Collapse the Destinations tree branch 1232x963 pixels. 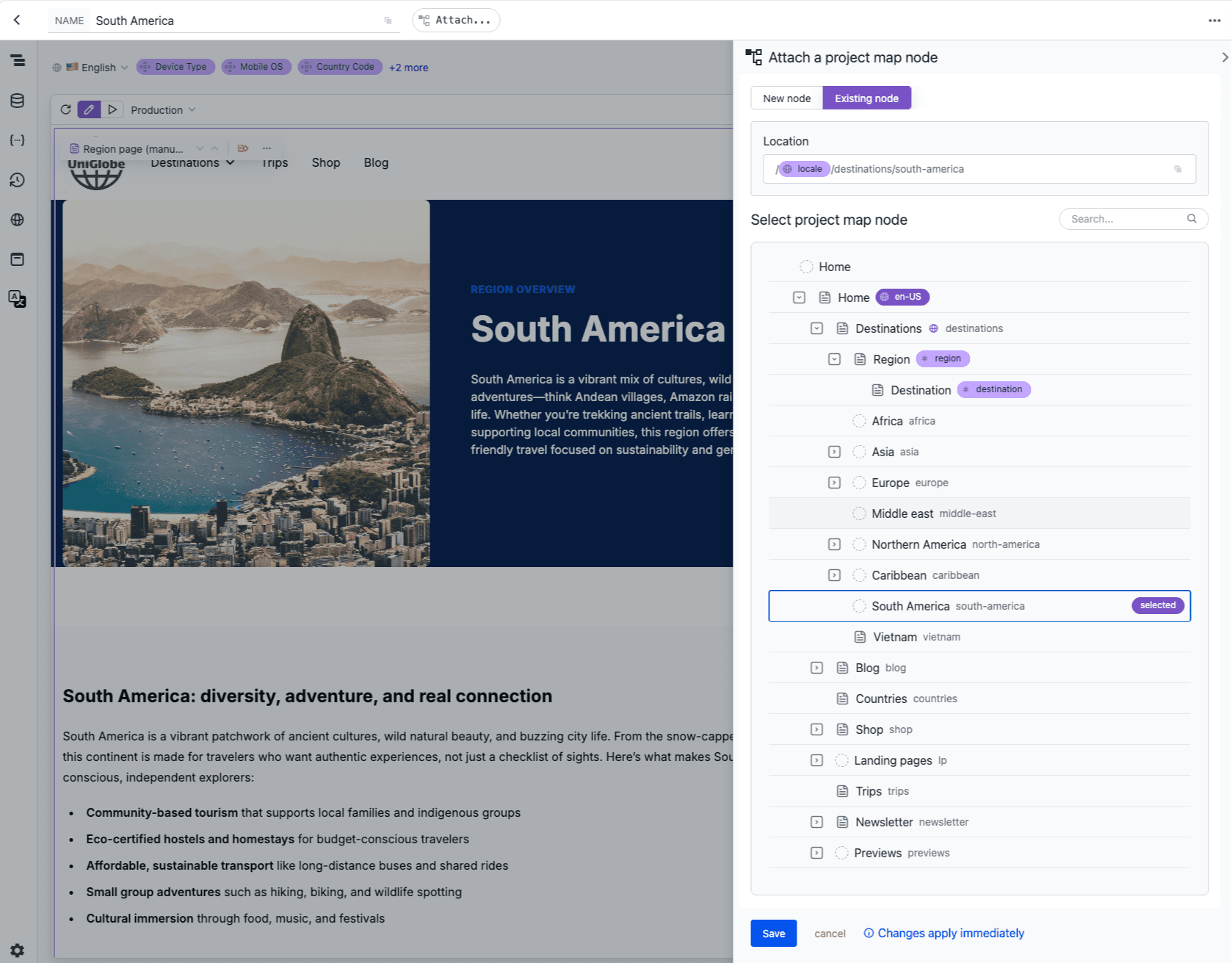816,328
